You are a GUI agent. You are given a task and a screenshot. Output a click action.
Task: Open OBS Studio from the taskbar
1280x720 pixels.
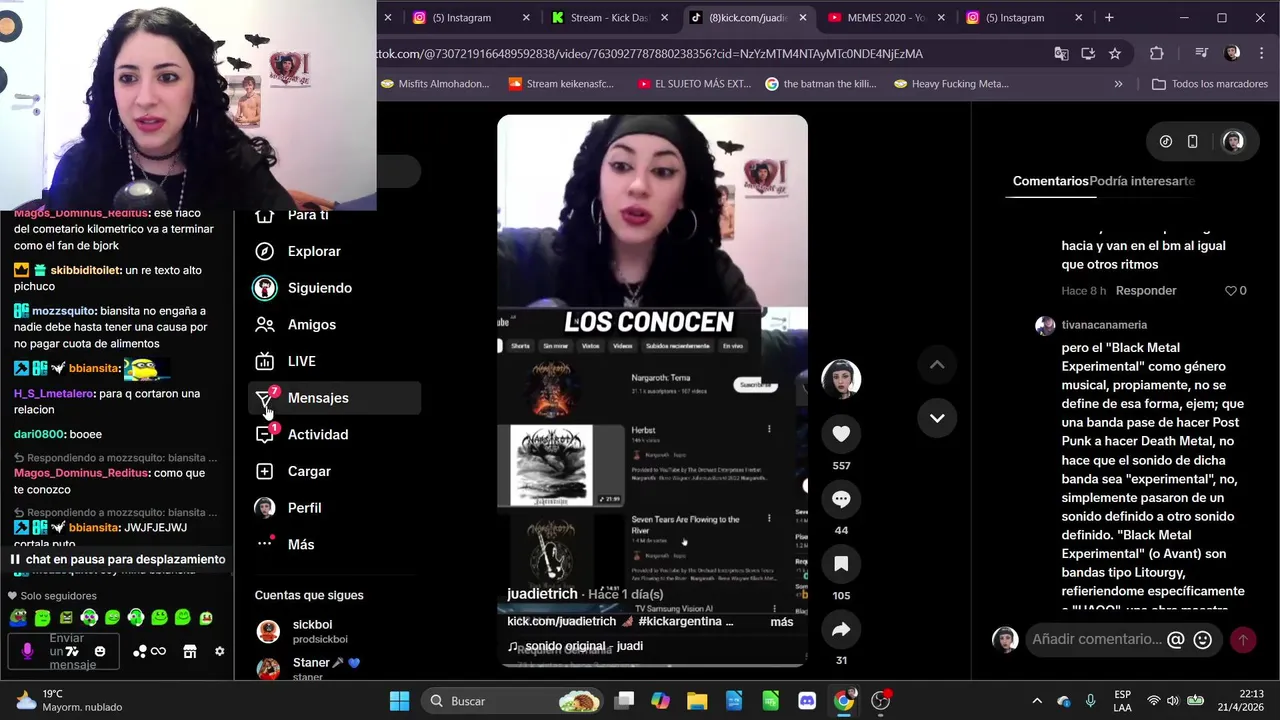[x=881, y=701]
